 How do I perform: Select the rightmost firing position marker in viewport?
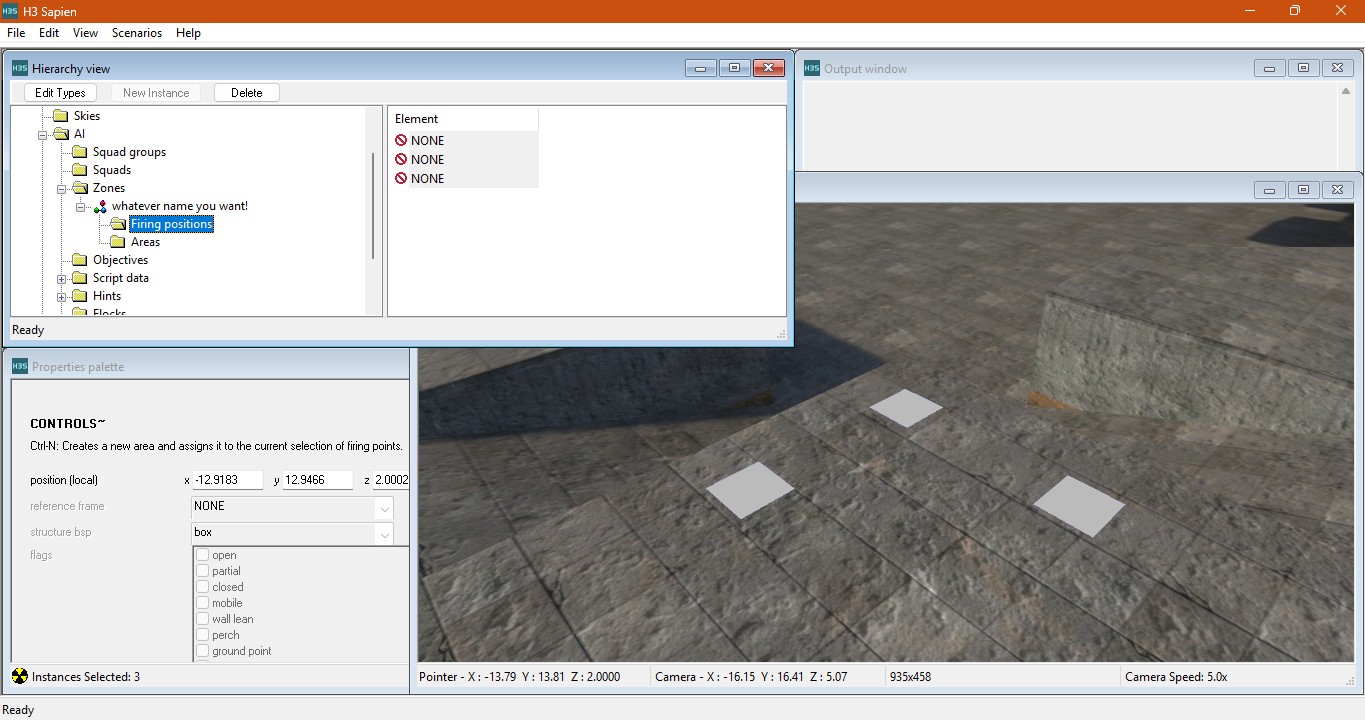pos(1079,506)
